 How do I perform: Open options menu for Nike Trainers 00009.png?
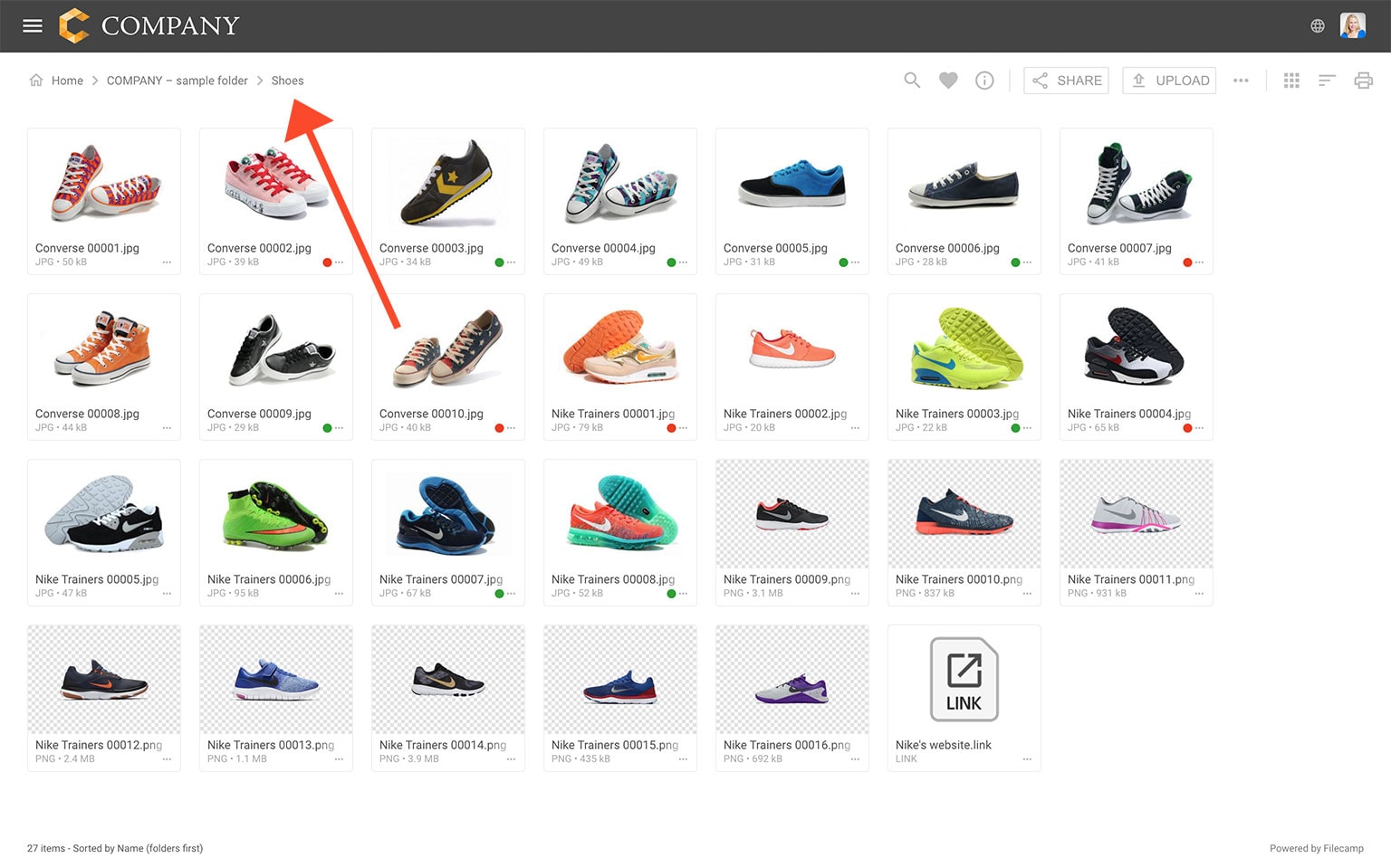tap(855, 594)
